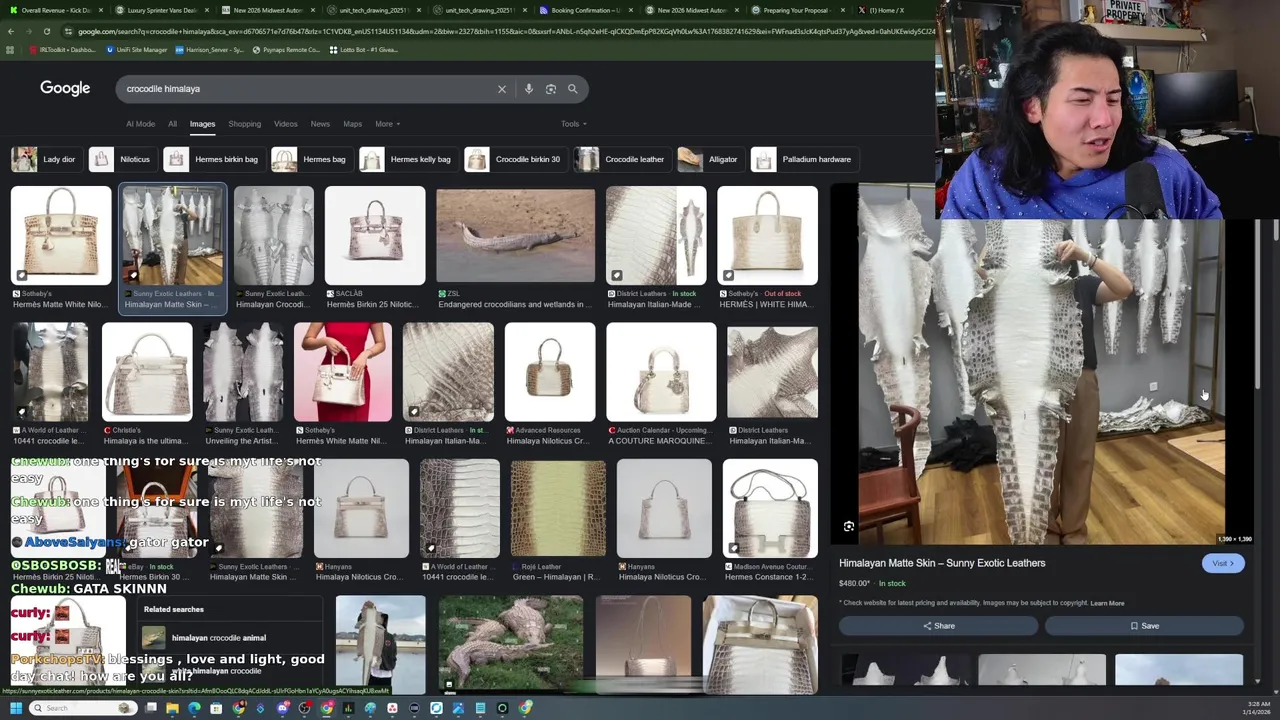
Task: Switch to 'Booking Confirmation' browser tab
Action: 585,10
